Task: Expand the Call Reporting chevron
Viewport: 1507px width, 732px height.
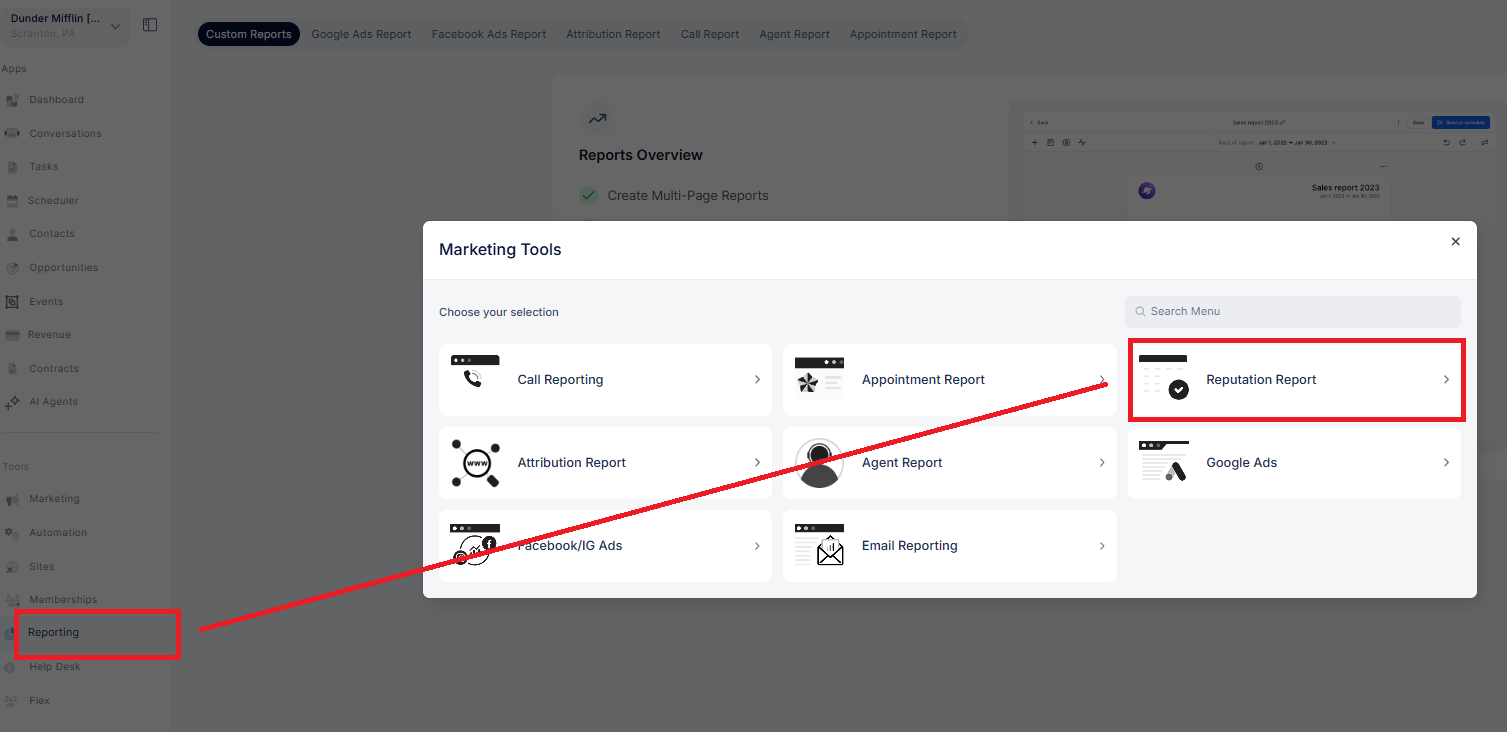Action: [x=757, y=380]
